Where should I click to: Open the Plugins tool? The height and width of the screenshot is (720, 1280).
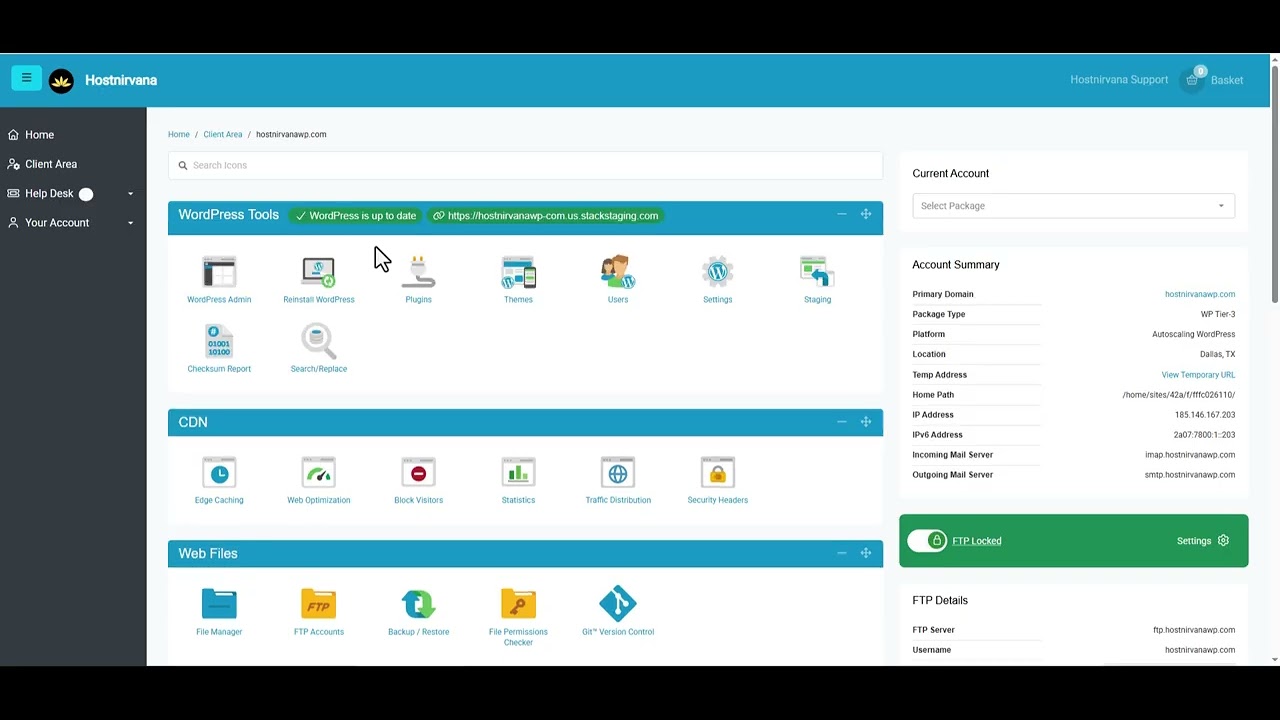coord(418,272)
